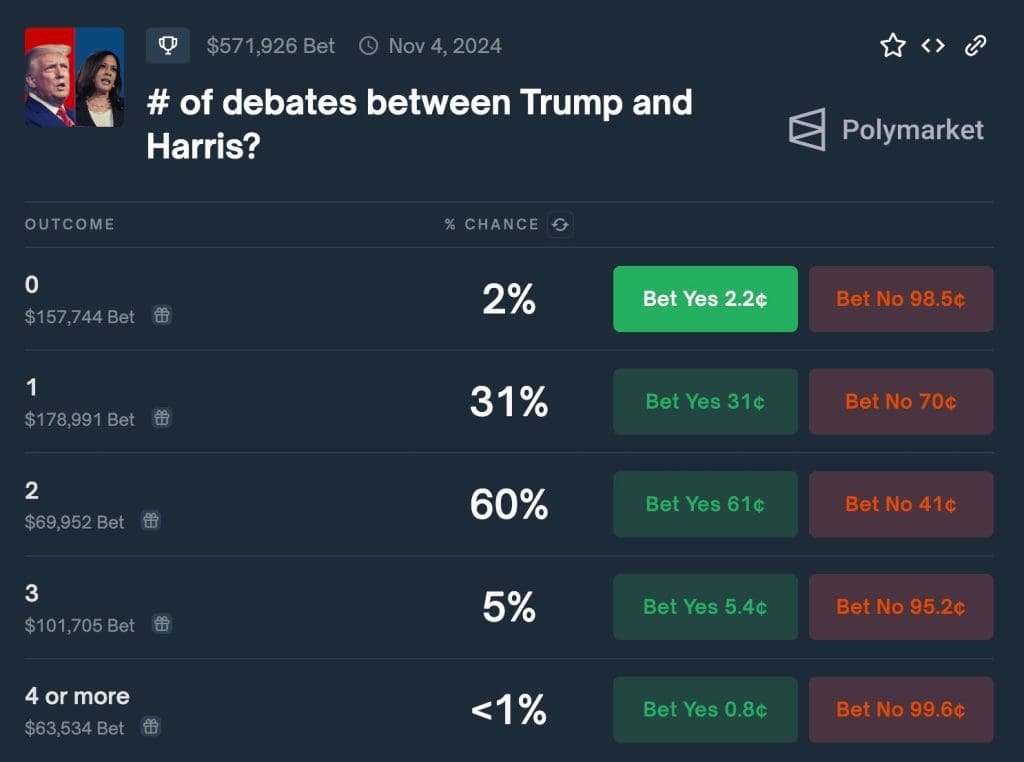Toggle the % chance refresh icon
Image resolution: width=1024 pixels, height=762 pixels.
(x=560, y=225)
